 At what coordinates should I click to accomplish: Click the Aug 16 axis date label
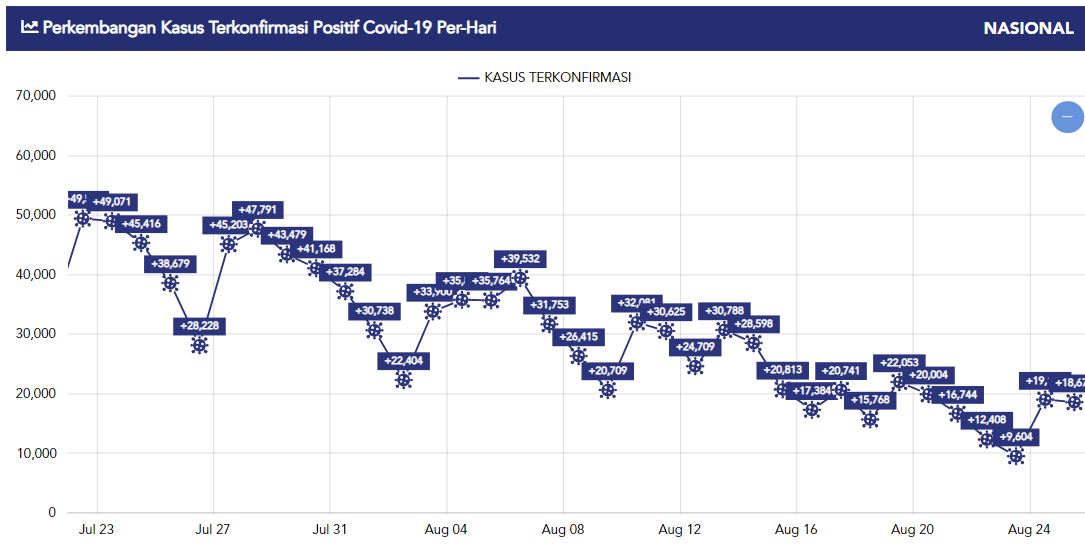[x=796, y=530]
